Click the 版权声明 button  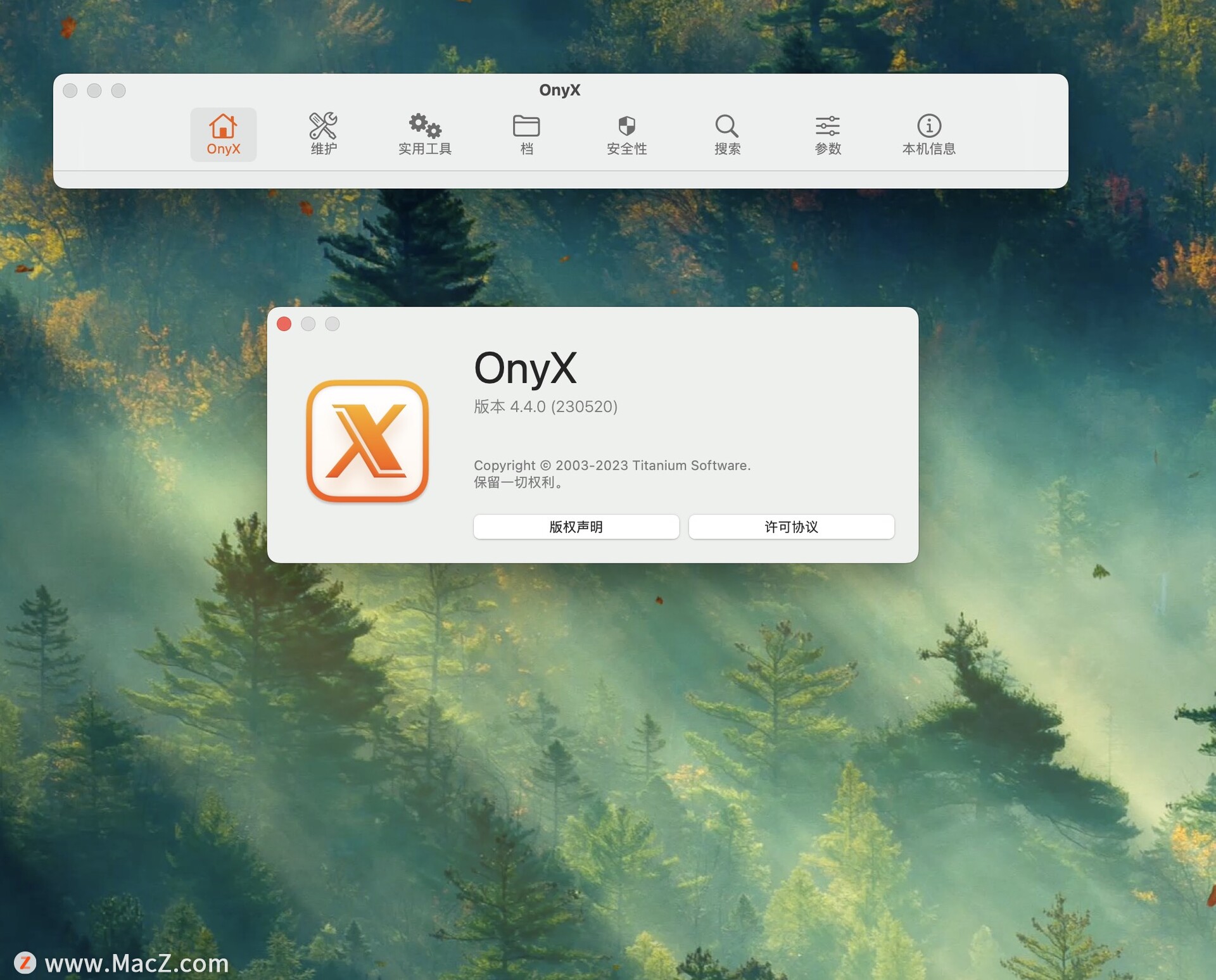click(576, 527)
